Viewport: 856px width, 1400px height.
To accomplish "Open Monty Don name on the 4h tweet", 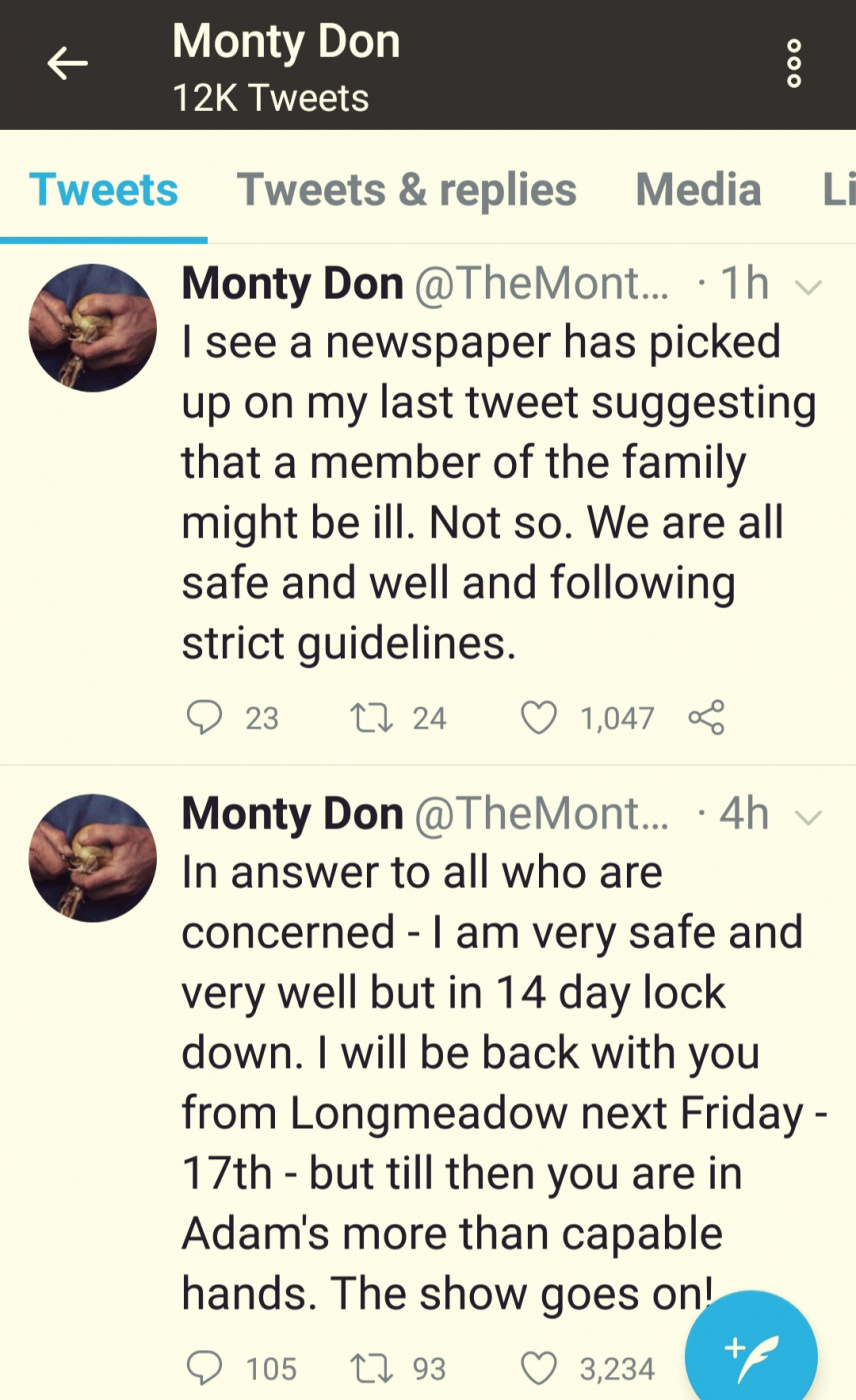I will 292,814.
